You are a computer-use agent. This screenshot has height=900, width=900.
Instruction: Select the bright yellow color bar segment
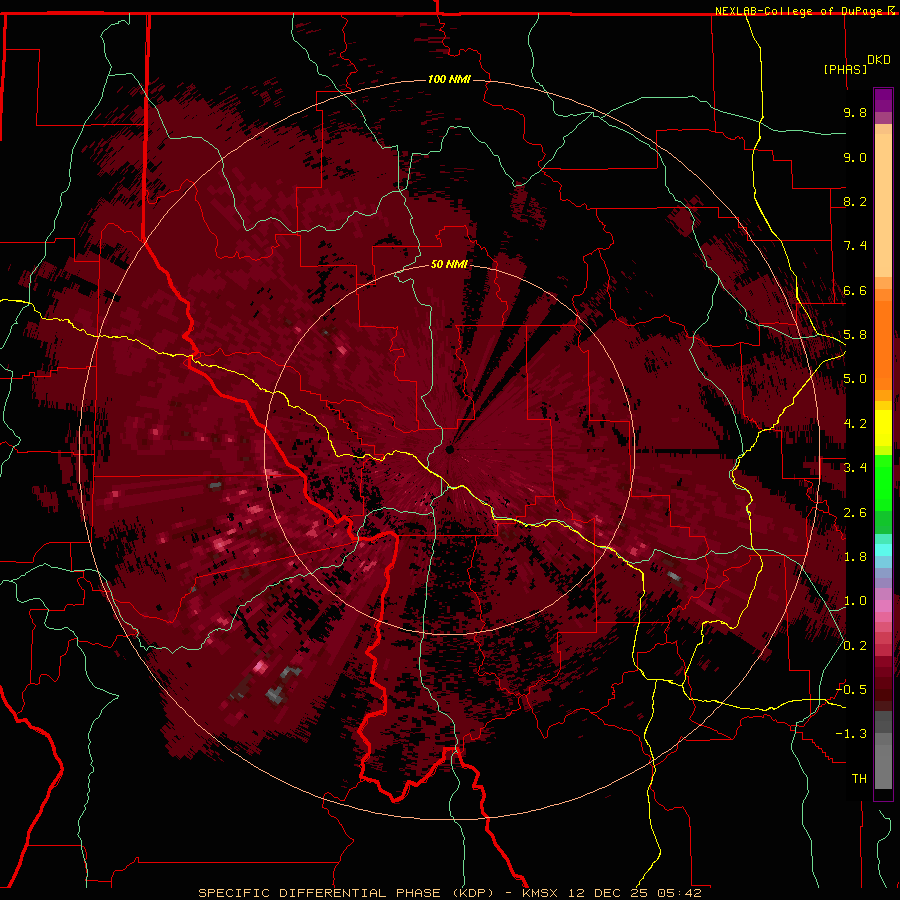(x=883, y=428)
